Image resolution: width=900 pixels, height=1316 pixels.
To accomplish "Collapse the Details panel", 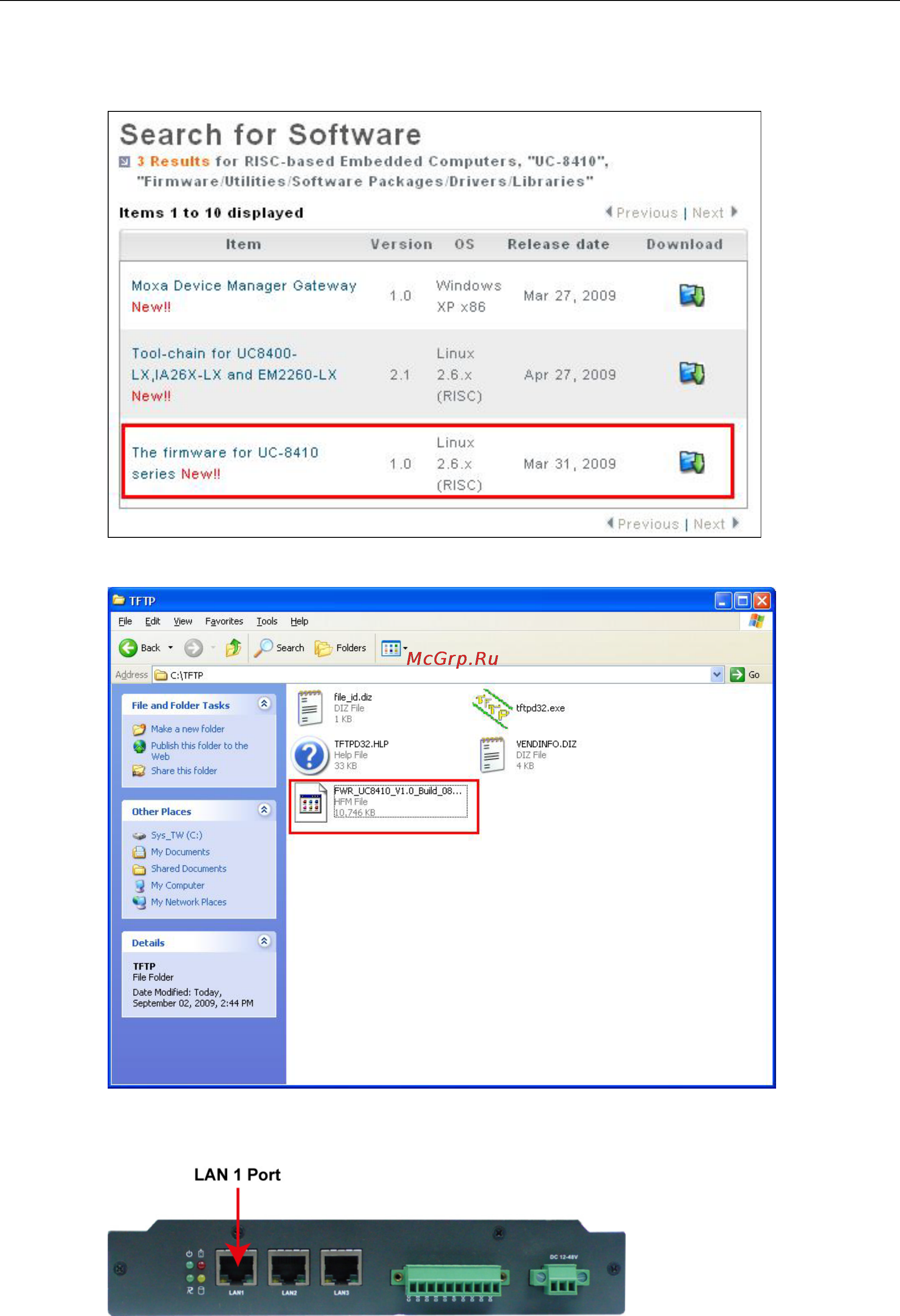I will coord(264,941).
